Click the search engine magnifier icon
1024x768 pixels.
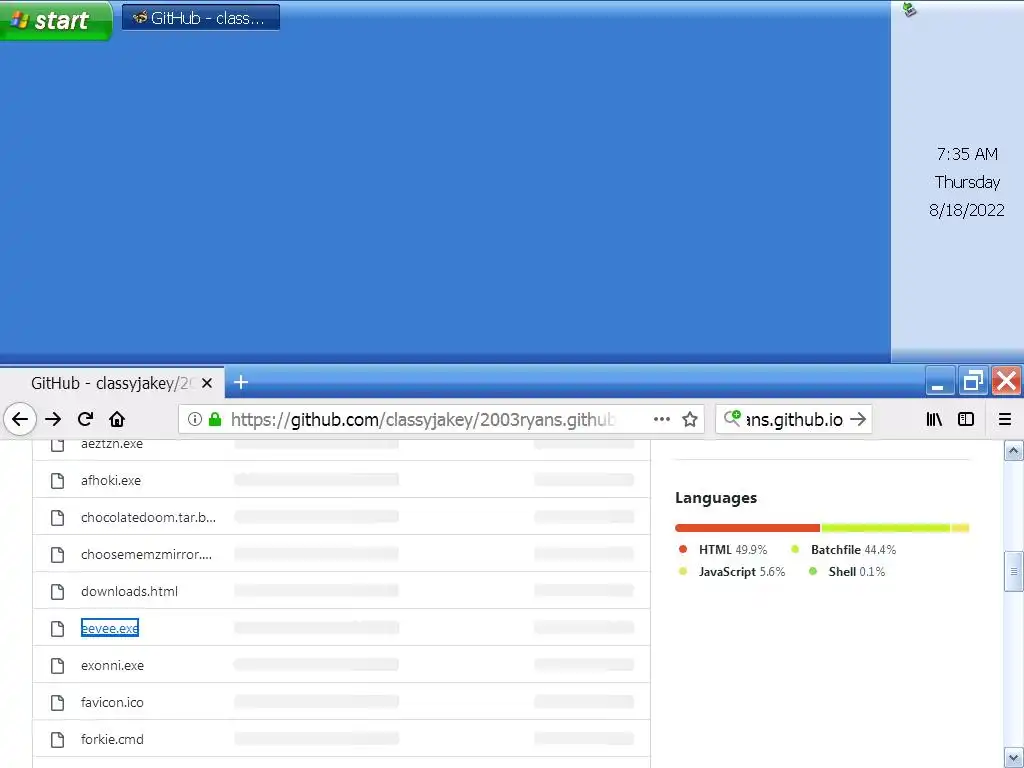732,418
